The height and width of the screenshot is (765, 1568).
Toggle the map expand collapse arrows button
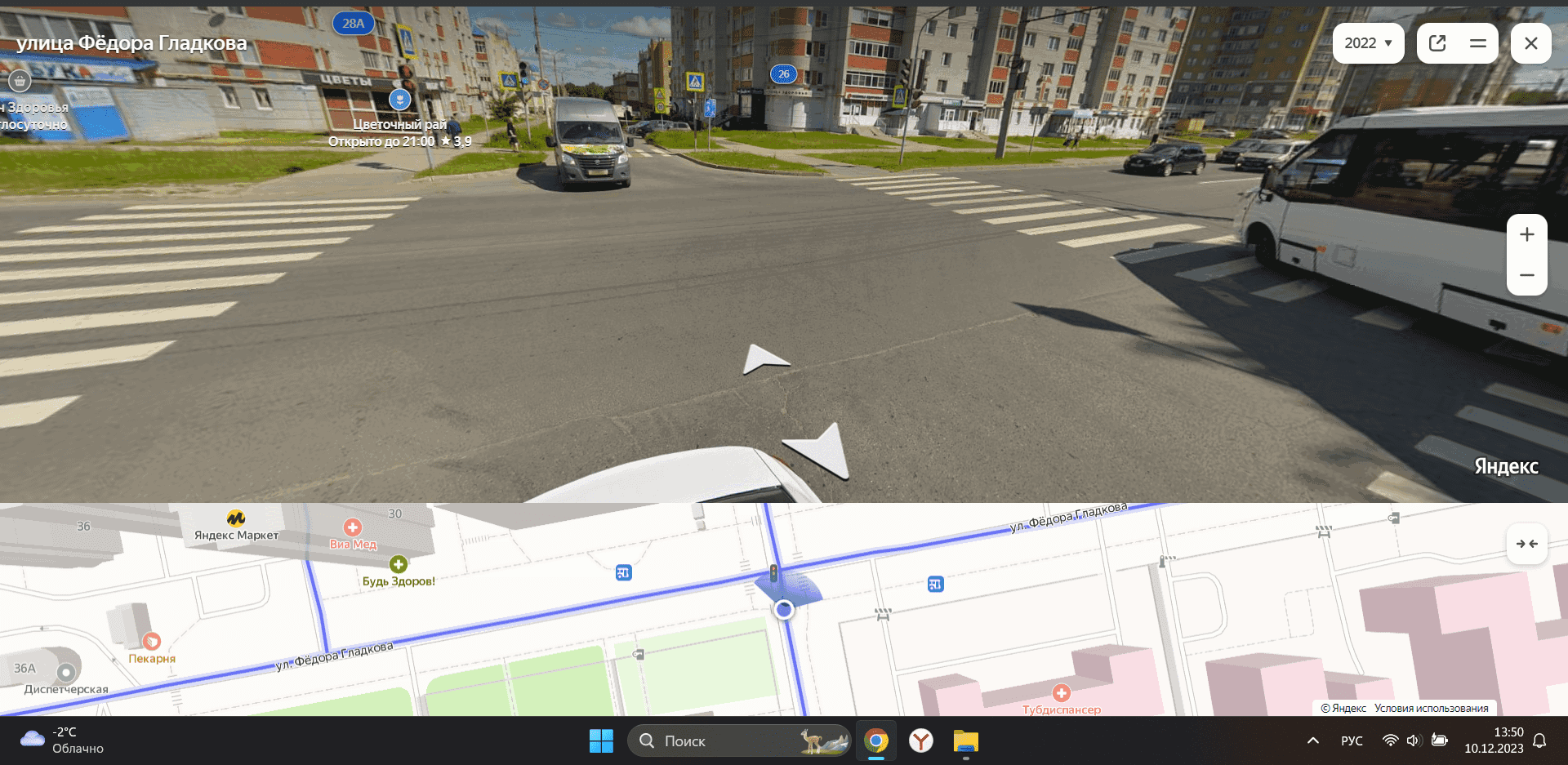[1526, 544]
